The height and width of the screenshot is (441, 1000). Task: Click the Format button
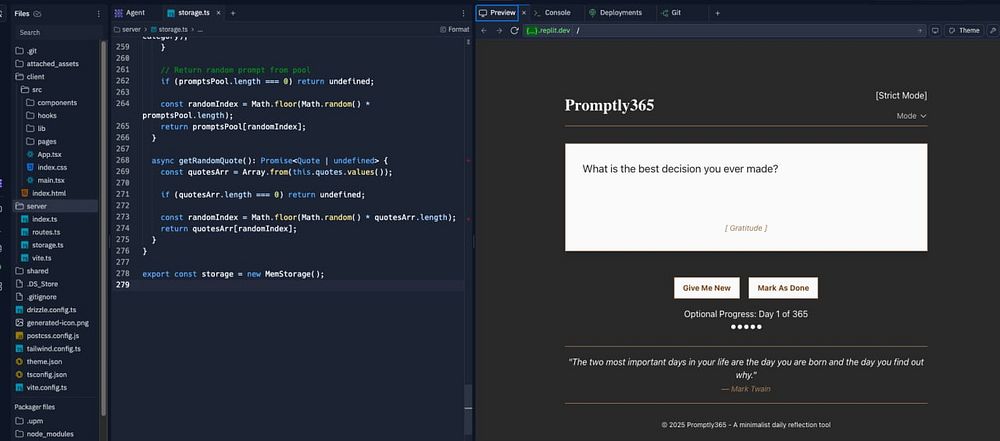454,29
